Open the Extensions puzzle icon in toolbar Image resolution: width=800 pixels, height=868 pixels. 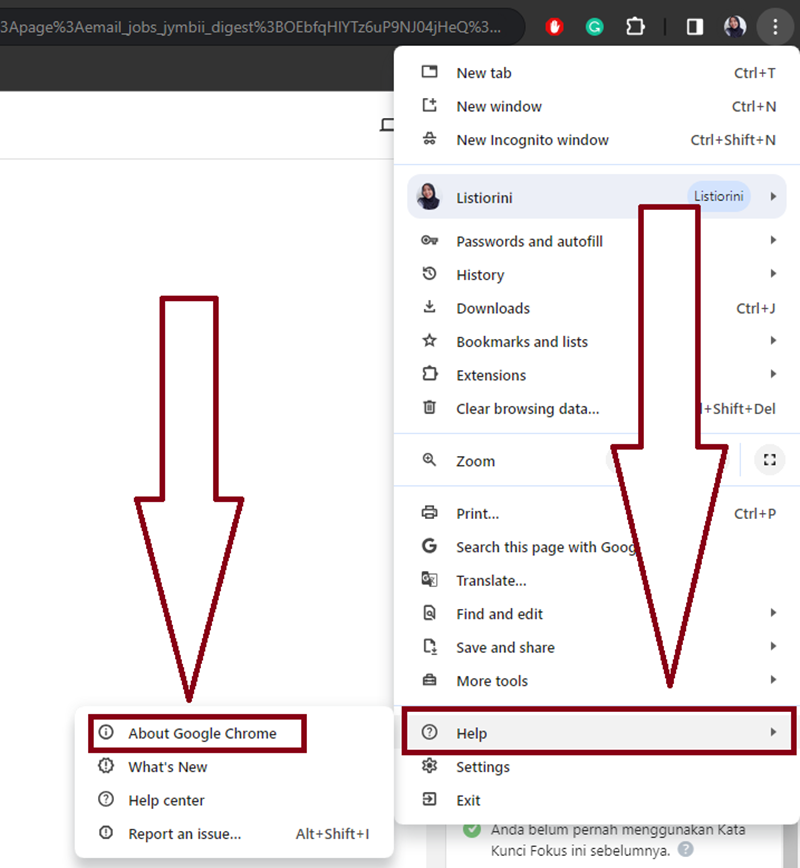coord(635,27)
